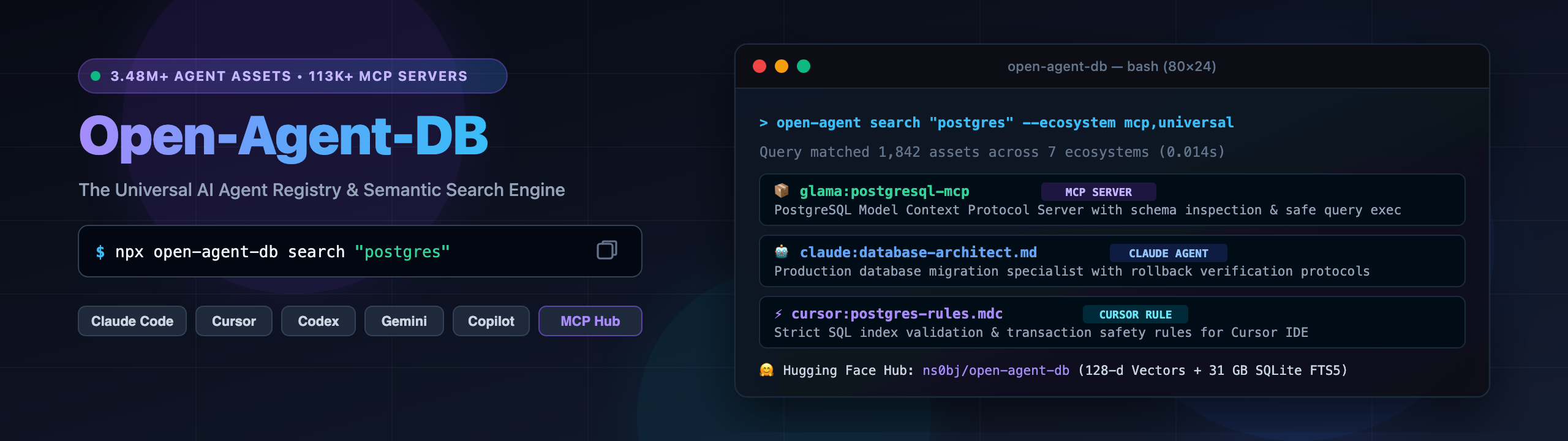Click the Hugging Face emoji icon
The width and height of the screenshot is (1568, 441).
click(x=766, y=370)
